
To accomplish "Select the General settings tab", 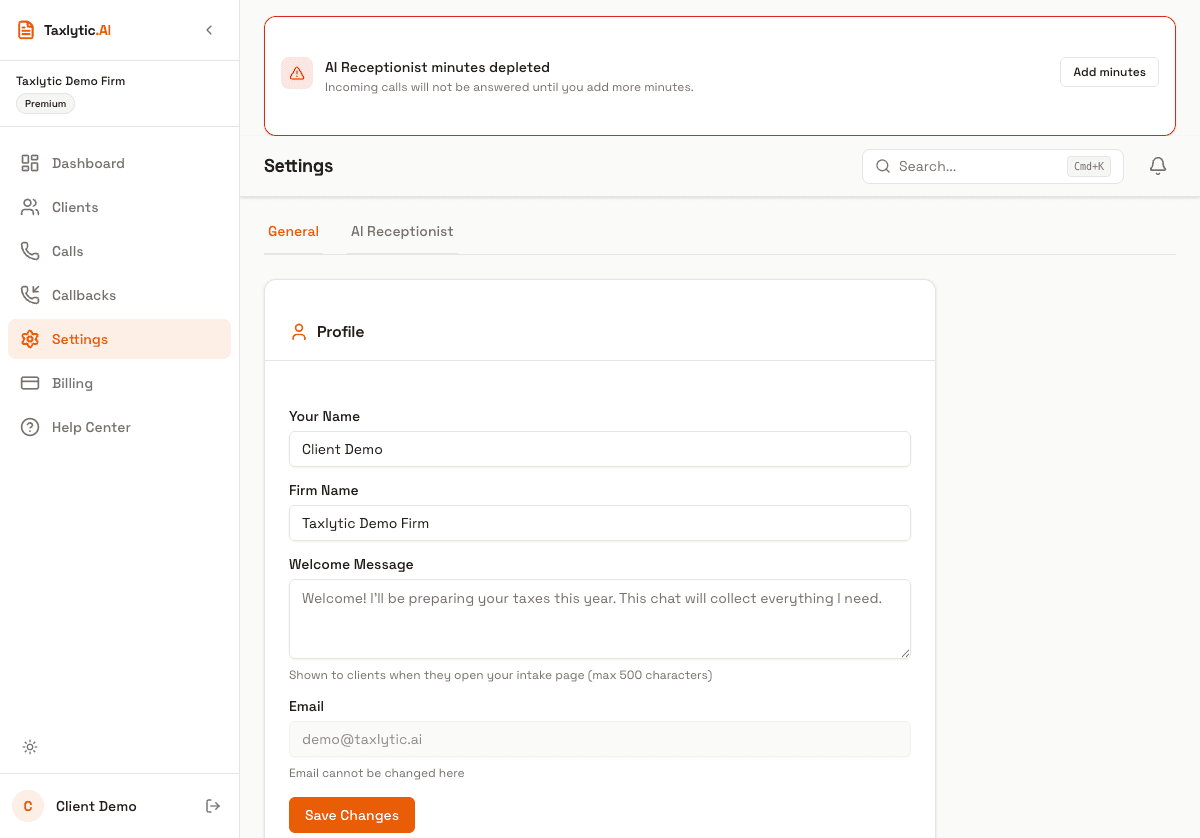I will (x=293, y=231).
